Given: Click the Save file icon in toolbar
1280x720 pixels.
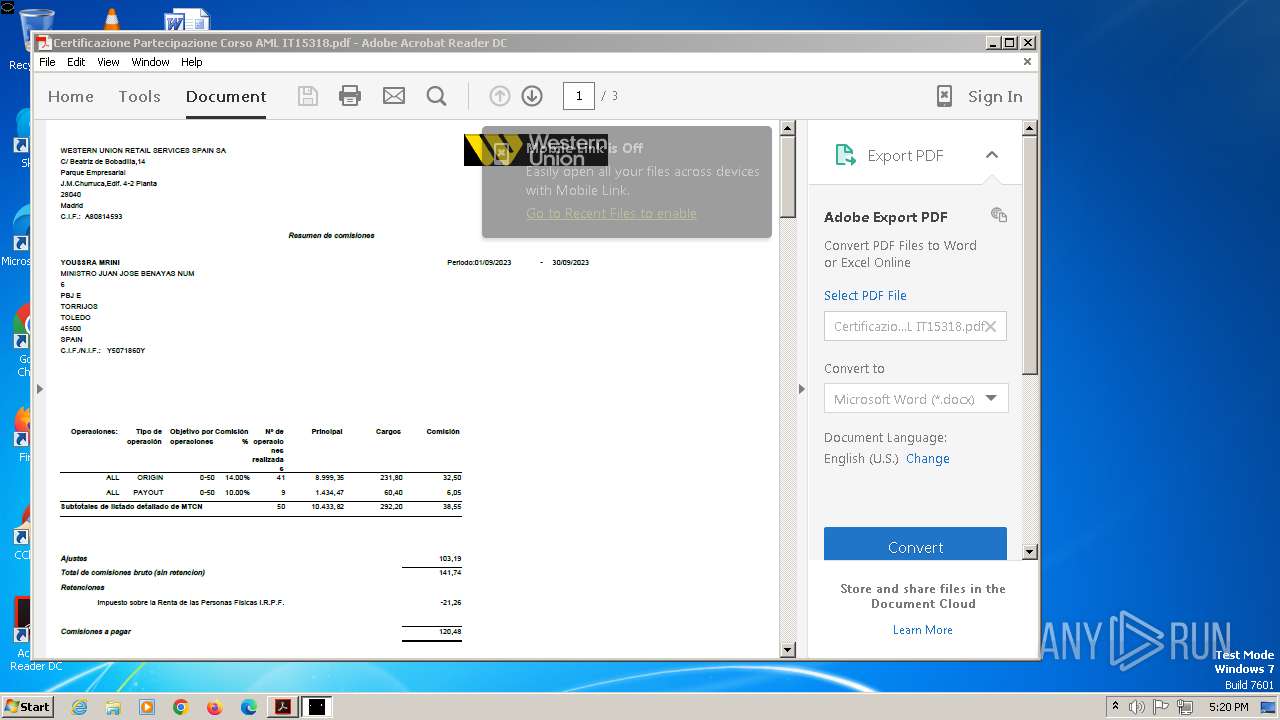Looking at the screenshot, I should coord(308,96).
